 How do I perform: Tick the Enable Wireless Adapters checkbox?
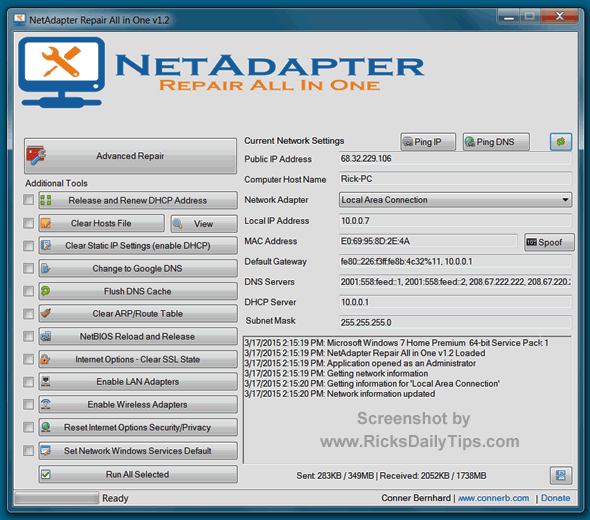point(29,404)
